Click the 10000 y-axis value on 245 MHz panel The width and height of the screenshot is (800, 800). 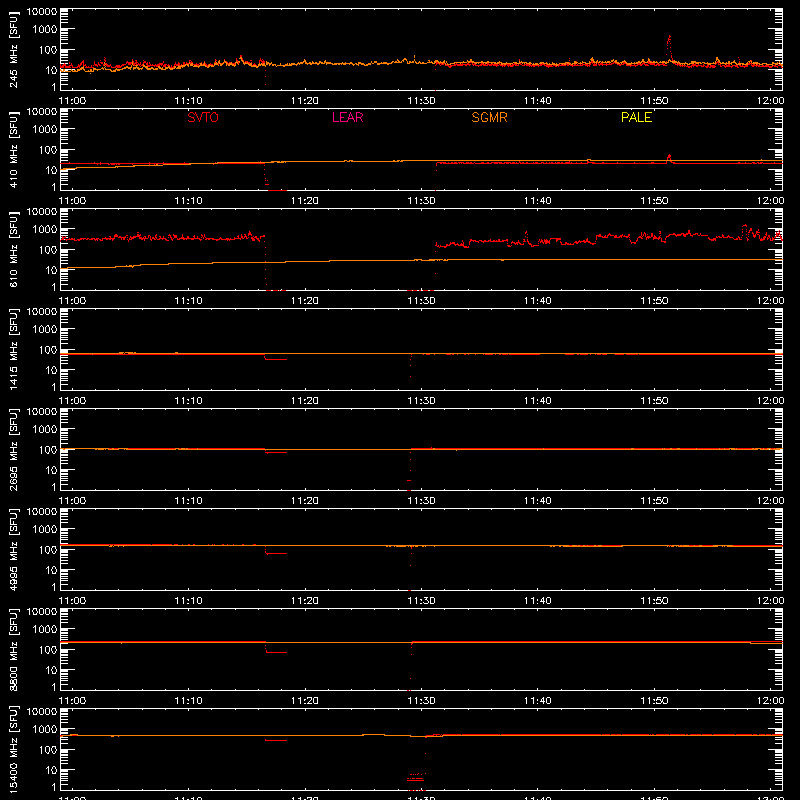point(41,12)
